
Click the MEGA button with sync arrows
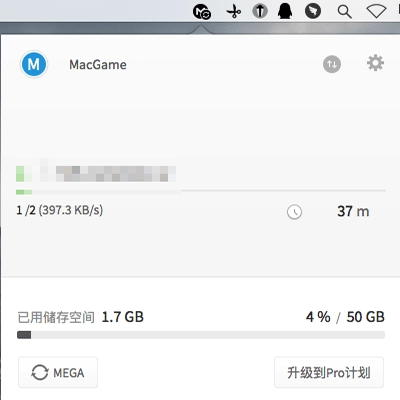click(x=58, y=372)
